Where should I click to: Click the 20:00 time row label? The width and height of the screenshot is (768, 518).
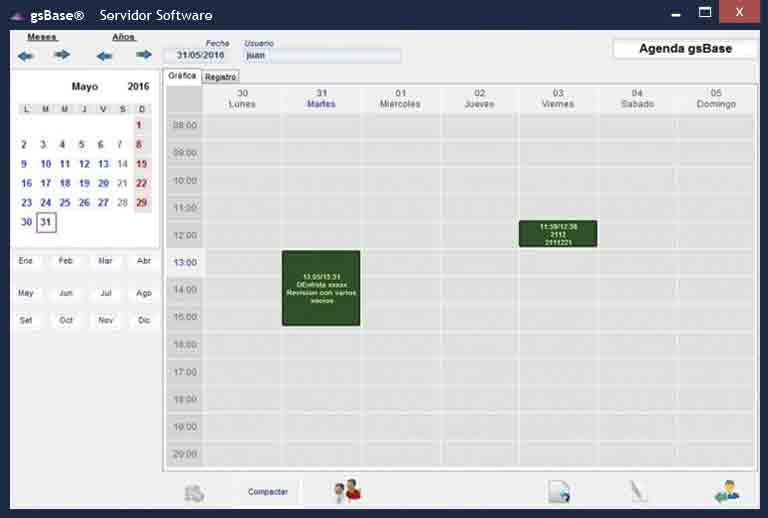(185, 454)
